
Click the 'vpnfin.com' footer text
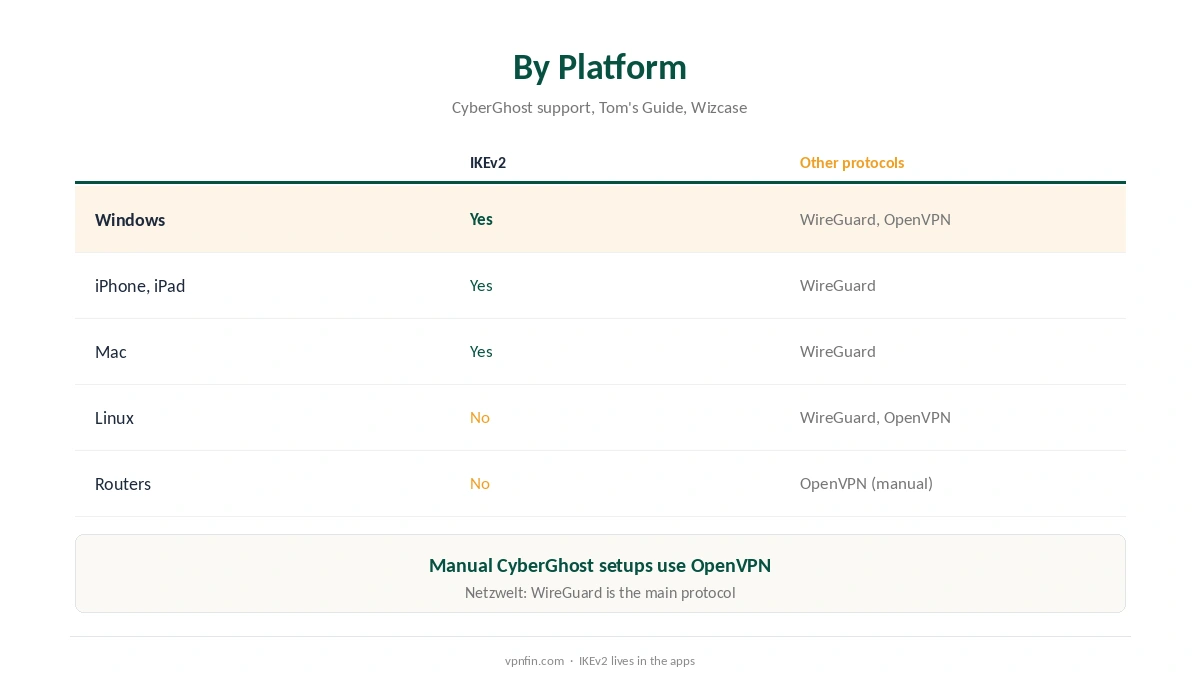coord(534,661)
